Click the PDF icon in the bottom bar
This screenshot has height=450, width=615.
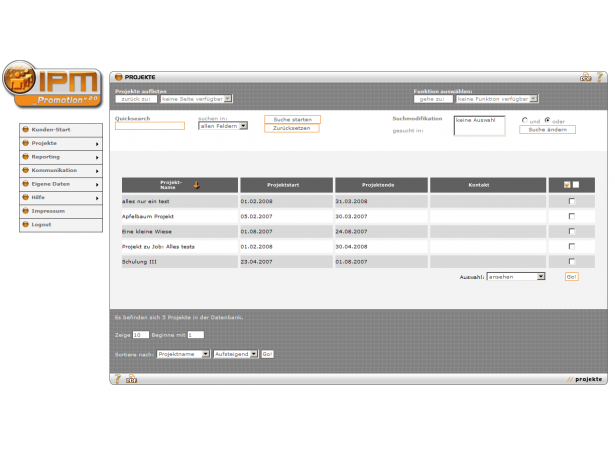pyautogui.click(x=131, y=379)
